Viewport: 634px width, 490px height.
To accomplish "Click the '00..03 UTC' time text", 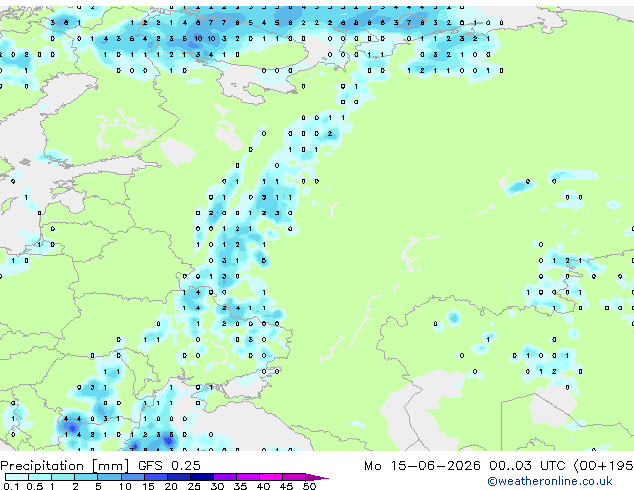I will (526, 466).
